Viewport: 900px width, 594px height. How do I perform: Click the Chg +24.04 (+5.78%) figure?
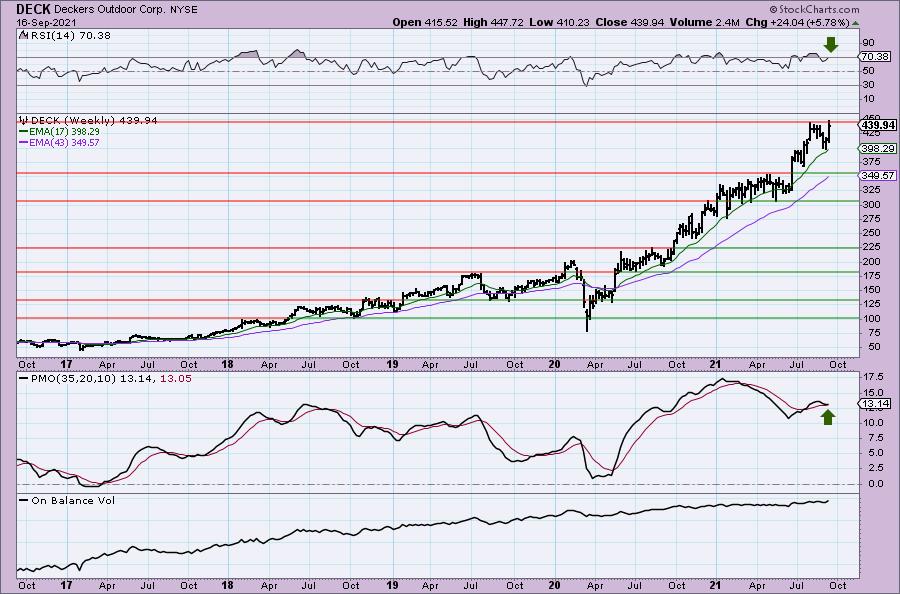[x=797, y=22]
